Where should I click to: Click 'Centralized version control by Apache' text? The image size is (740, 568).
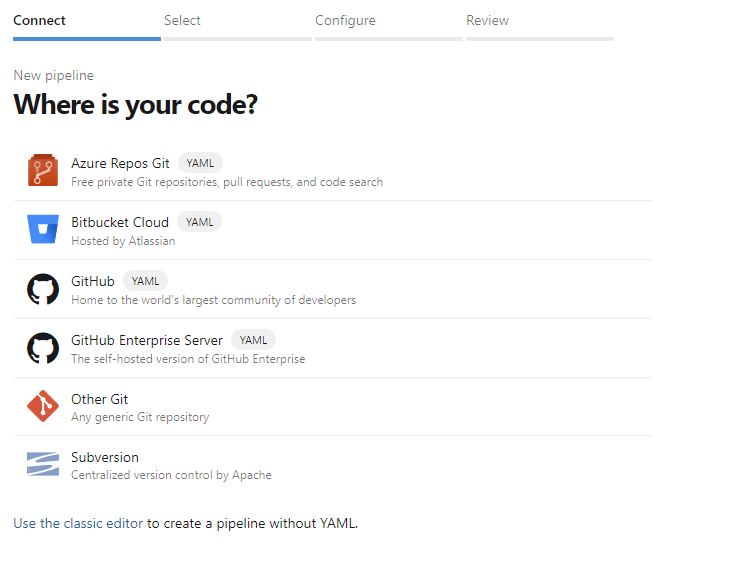tap(171, 475)
